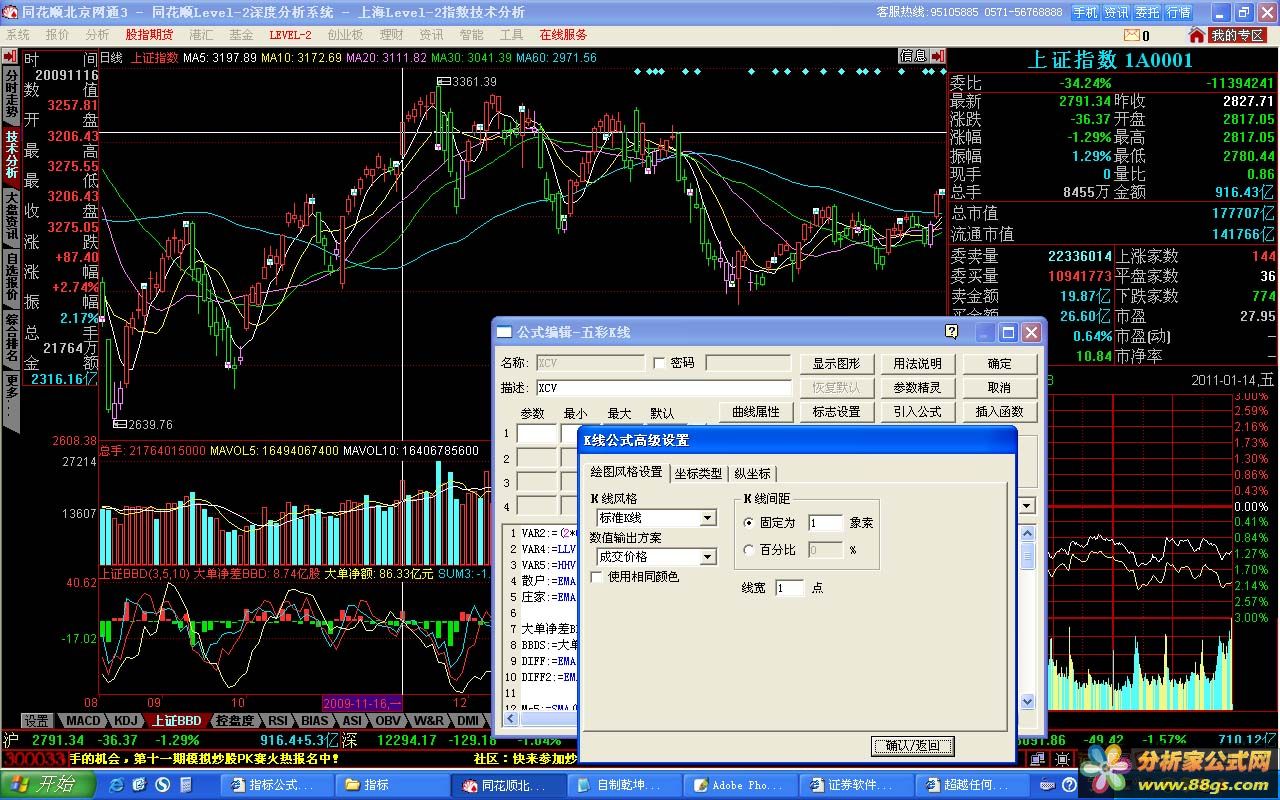Click the red arrow icon next to 信息
The height and width of the screenshot is (800, 1280).
point(937,57)
